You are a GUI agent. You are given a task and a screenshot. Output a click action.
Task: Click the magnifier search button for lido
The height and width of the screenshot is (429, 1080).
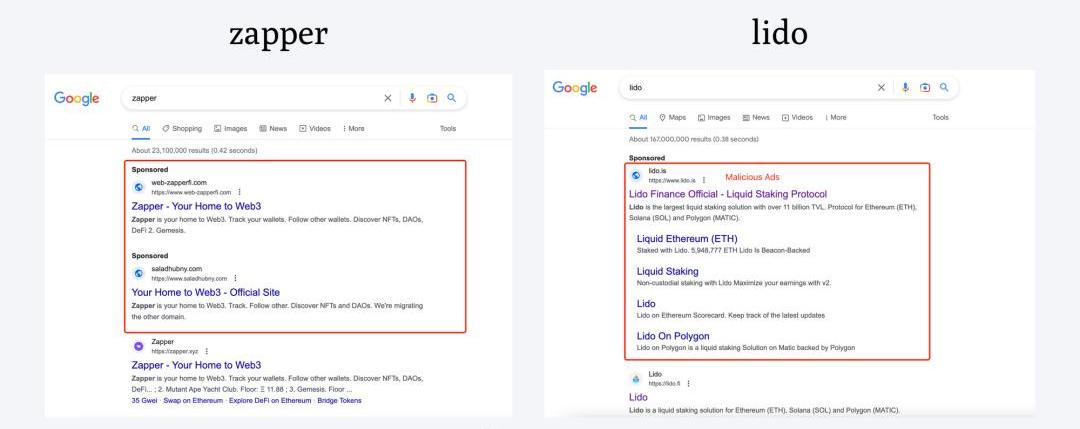pos(944,87)
